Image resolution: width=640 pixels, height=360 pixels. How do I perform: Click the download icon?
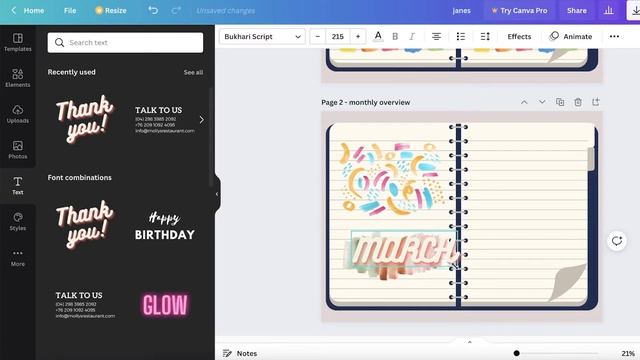[634, 11]
